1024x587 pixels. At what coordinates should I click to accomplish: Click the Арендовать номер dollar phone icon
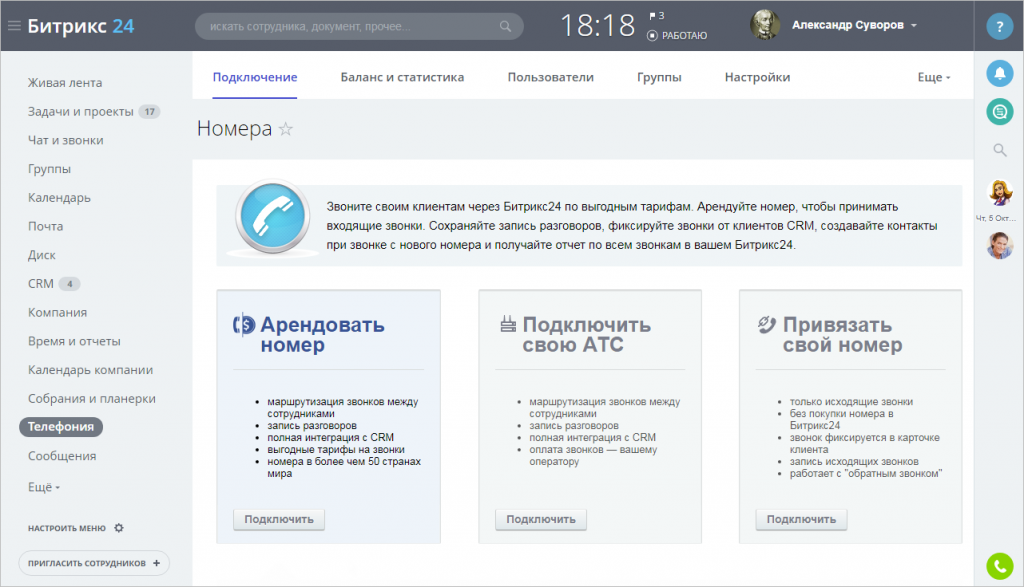click(244, 324)
